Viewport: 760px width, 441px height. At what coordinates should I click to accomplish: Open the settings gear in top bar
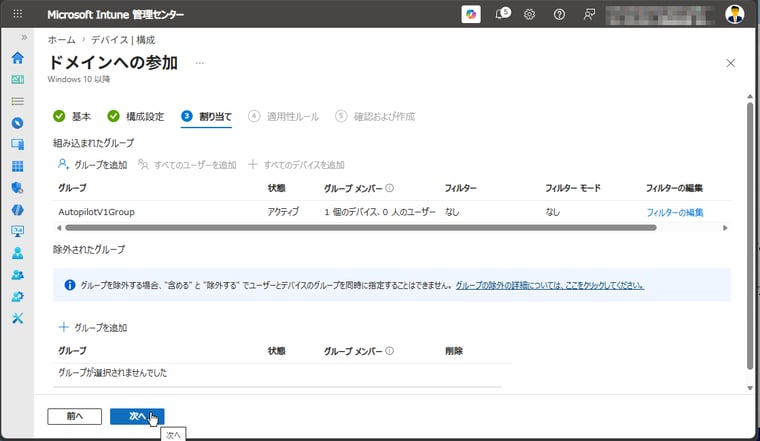pos(529,15)
